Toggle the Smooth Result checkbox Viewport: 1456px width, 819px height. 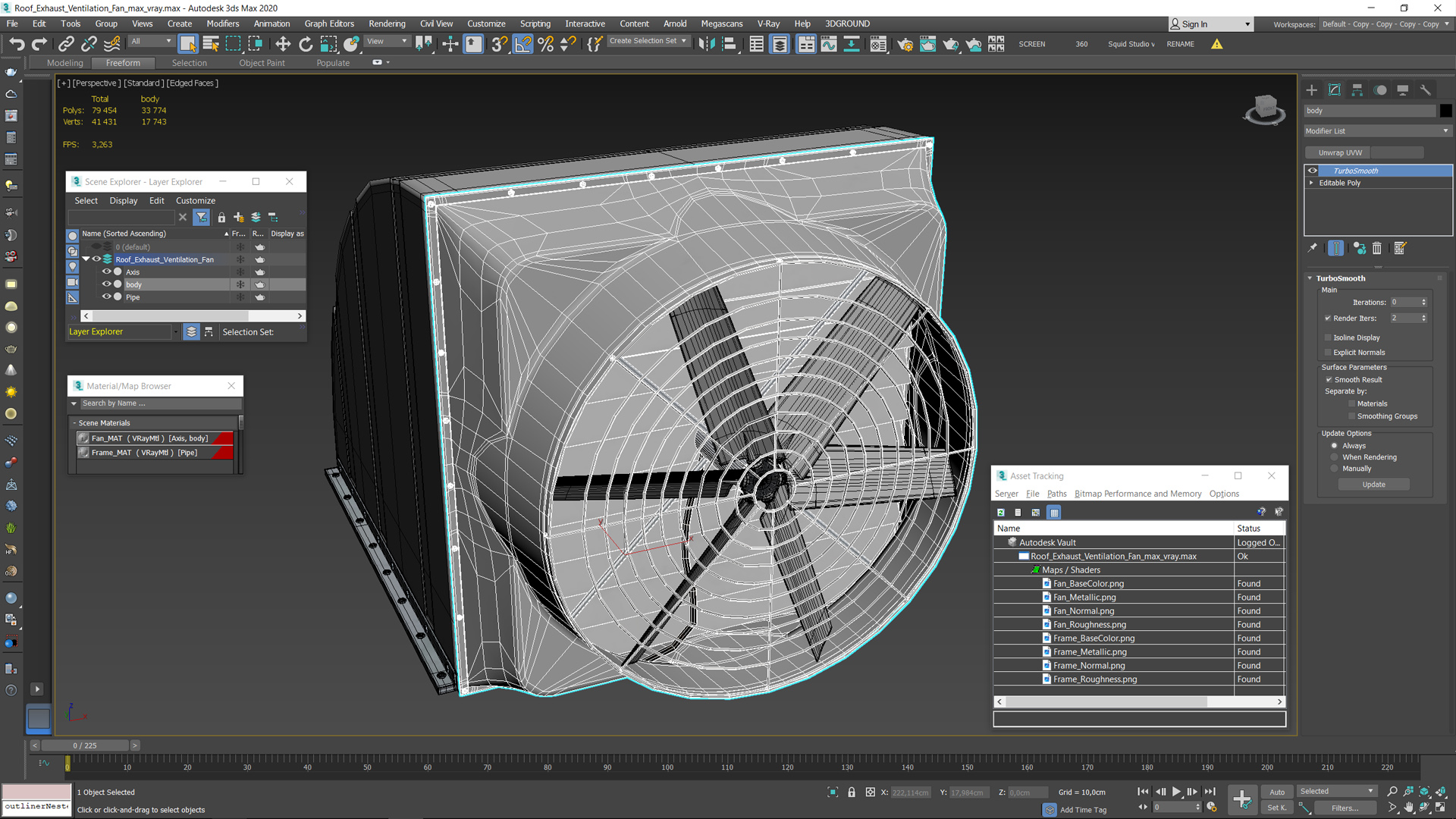1329,380
